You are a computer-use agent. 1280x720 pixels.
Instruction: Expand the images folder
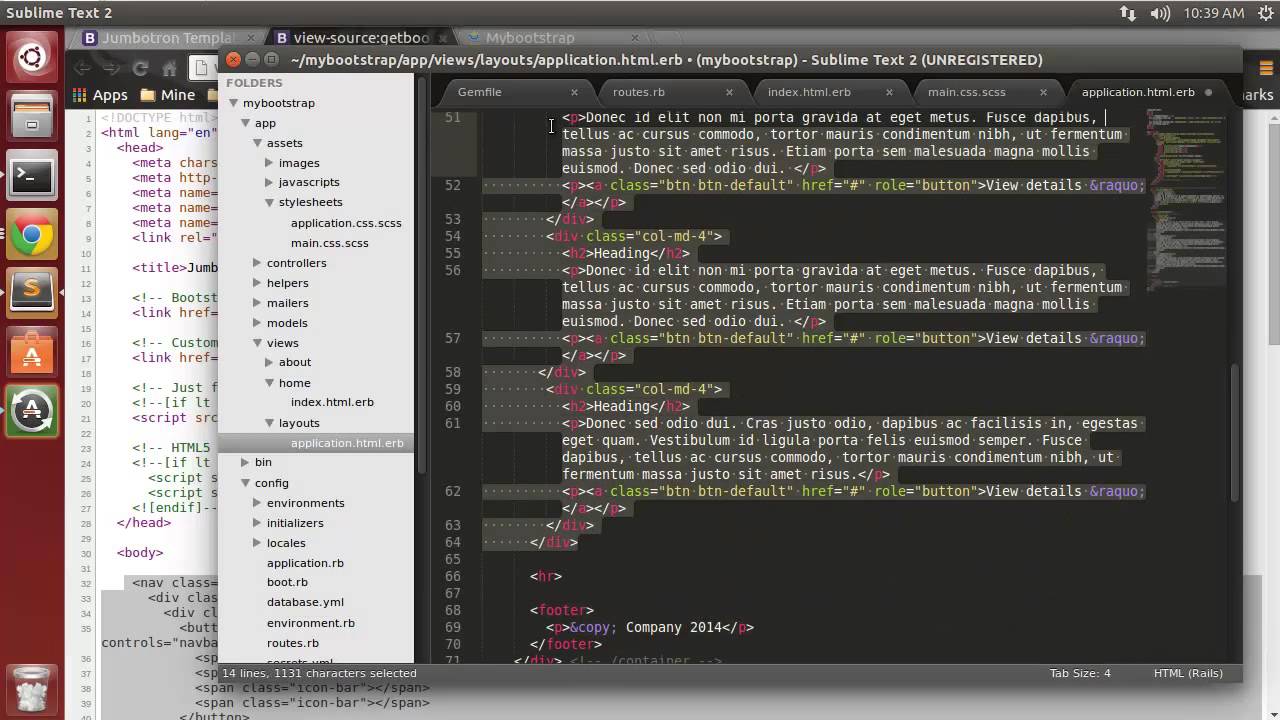click(270, 163)
